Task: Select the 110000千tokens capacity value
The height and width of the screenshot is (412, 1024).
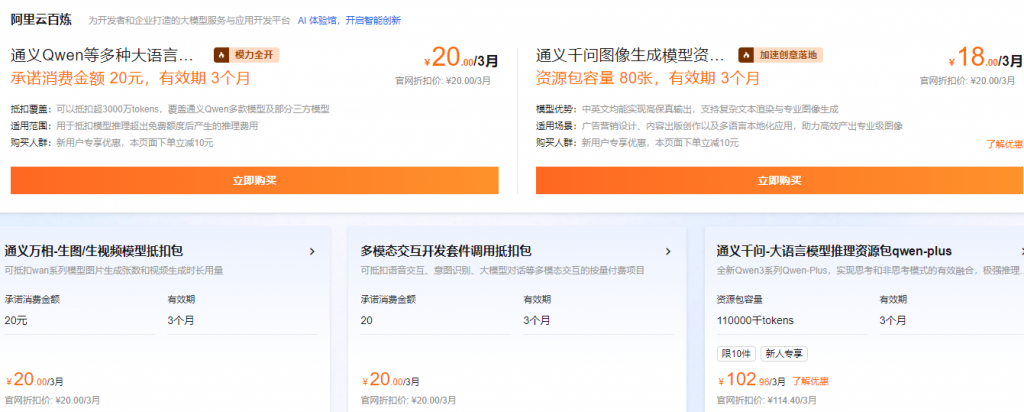Action: point(756,320)
